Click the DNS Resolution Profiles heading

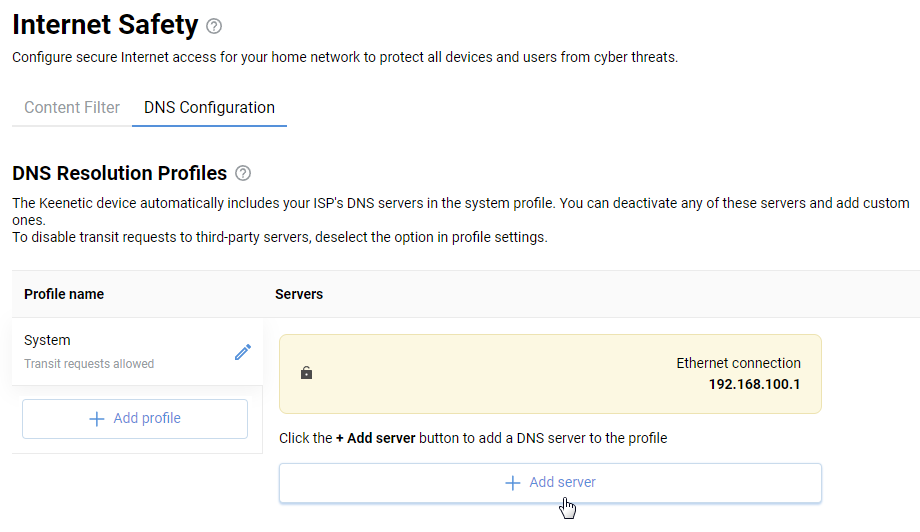tap(119, 173)
